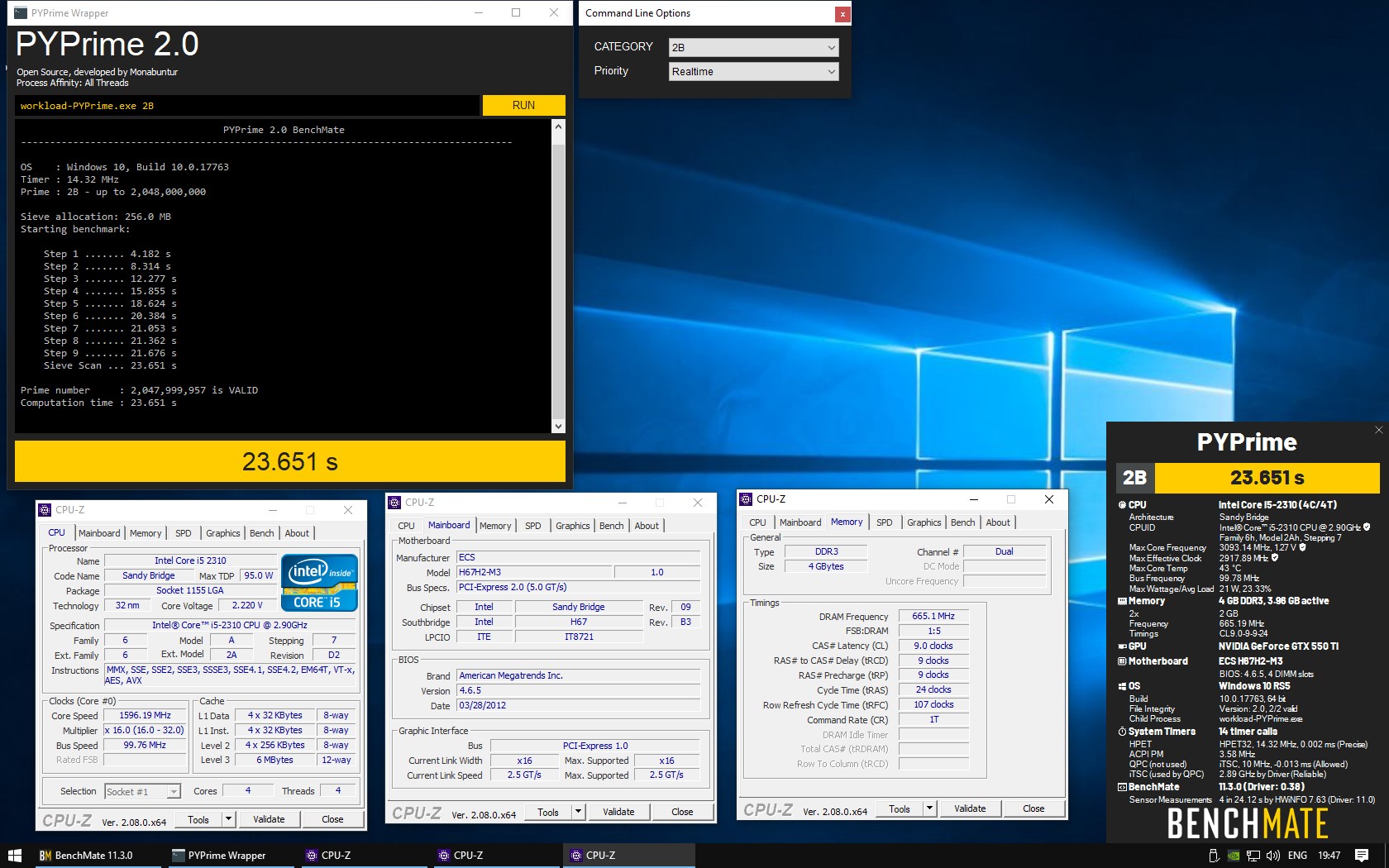The height and width of the screenshot is (868, 1389).
Task: Click Validate in CPU-Z Mainboard window
Action: [x=618, y=812]
